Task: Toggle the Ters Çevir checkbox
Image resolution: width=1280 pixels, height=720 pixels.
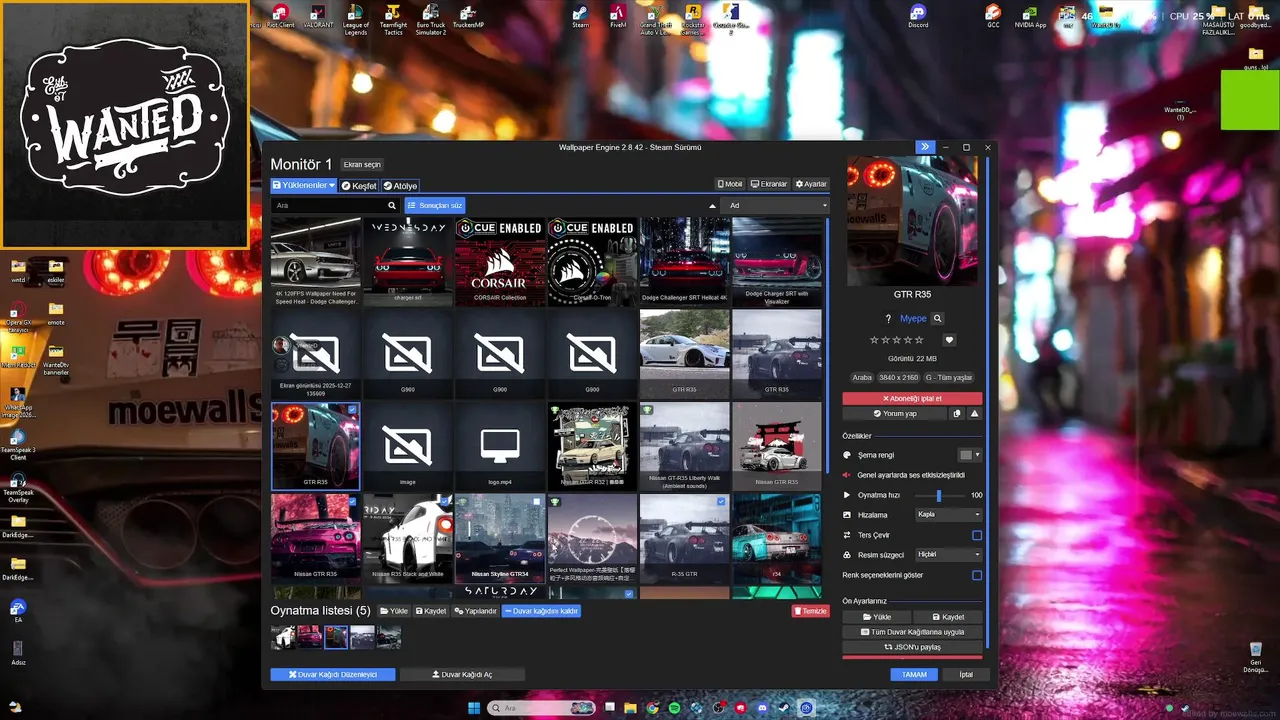Action: pos(977,535)
